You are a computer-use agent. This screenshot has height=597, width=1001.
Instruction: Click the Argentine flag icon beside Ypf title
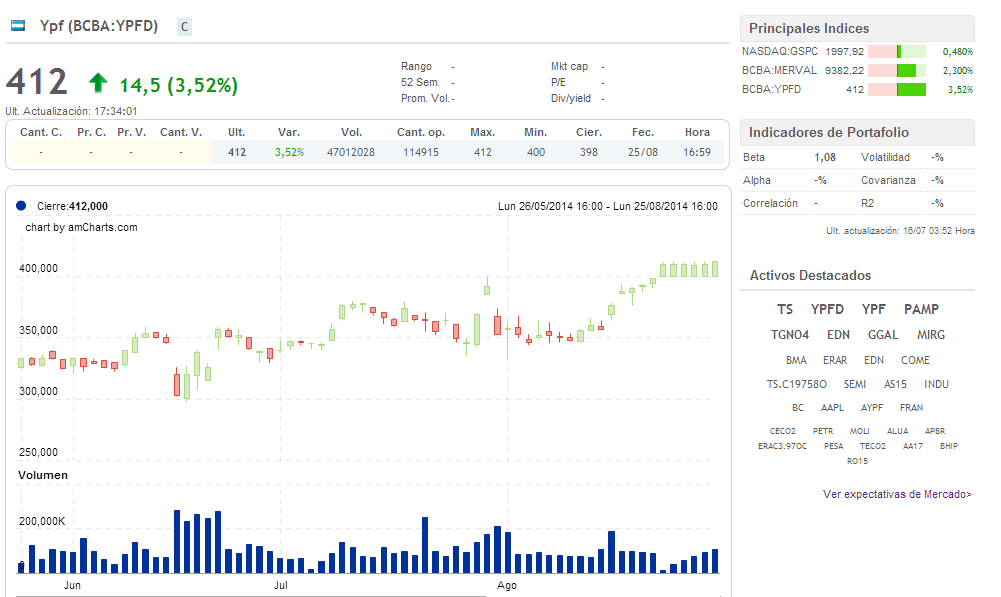[19, 25]
